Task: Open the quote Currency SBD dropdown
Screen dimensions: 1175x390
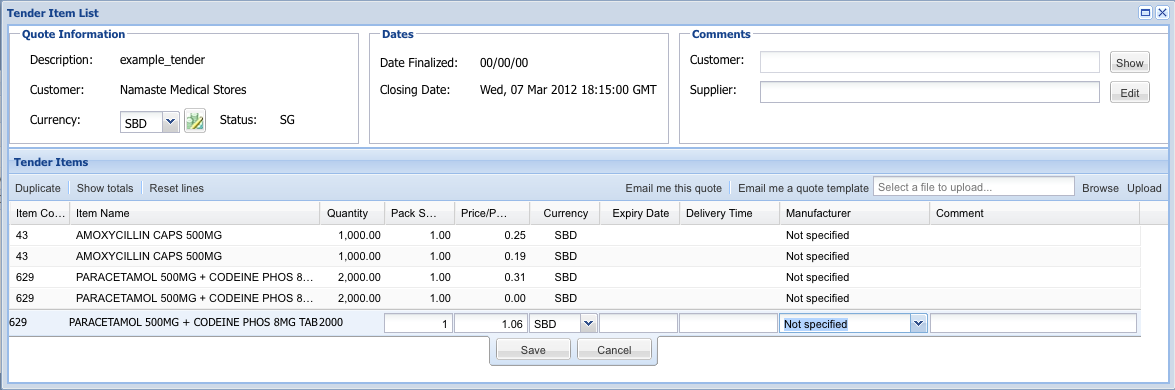Action: click(171, 122)
